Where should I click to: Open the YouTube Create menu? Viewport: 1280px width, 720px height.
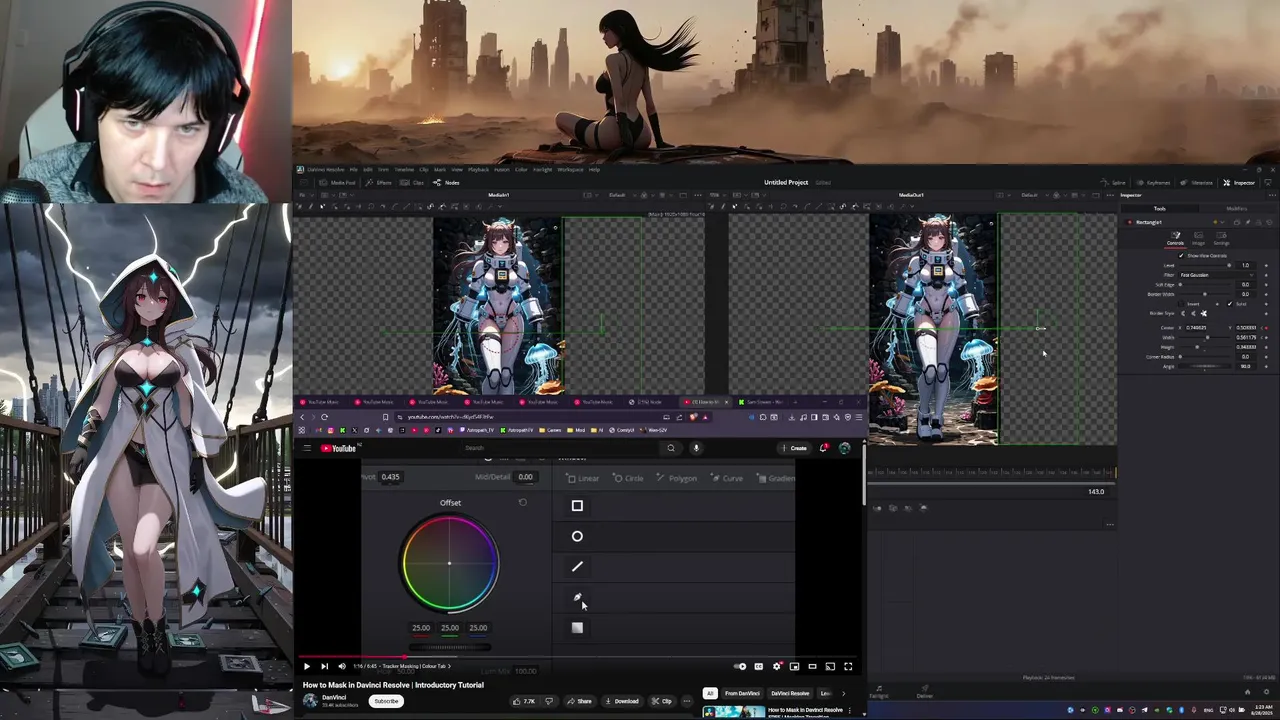point(795,448)
